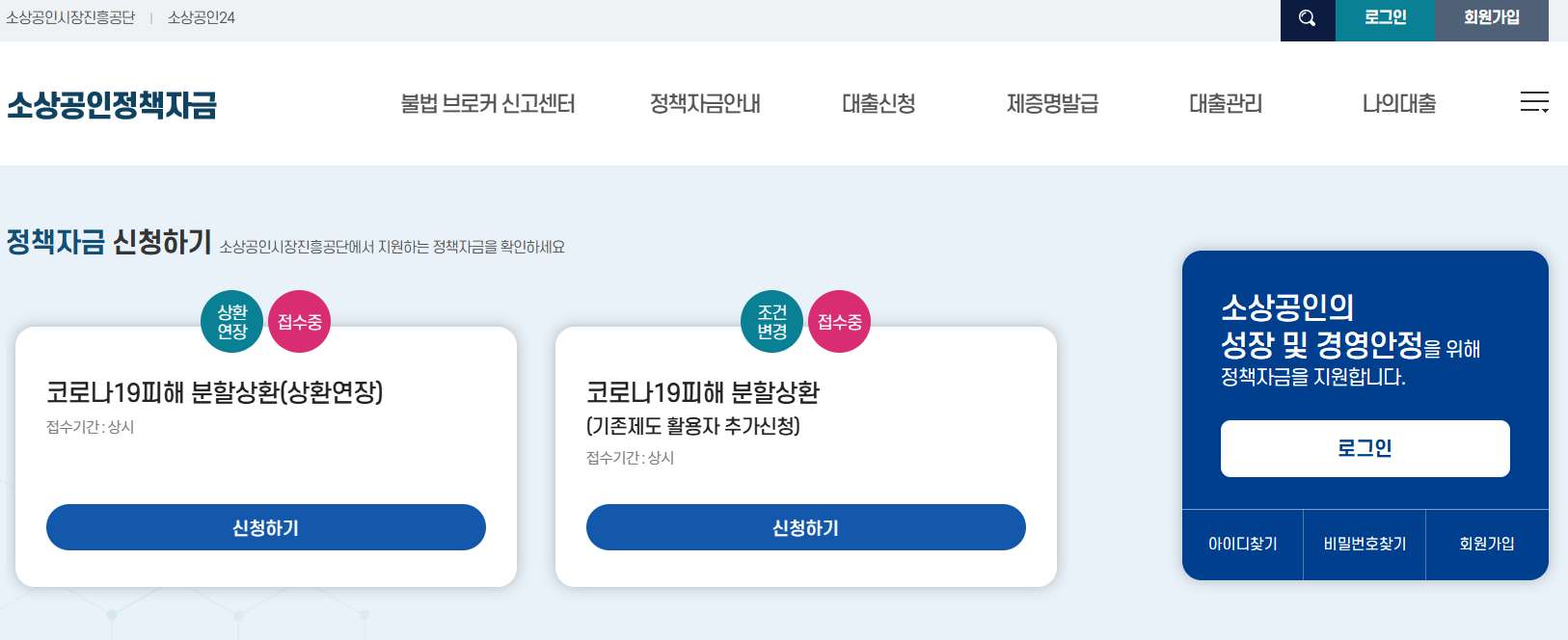Open the 불법 브로커 신고센터 menu
Viewport: 1568px width, 640px height.
pyautogui.click(x=488, y=104)
